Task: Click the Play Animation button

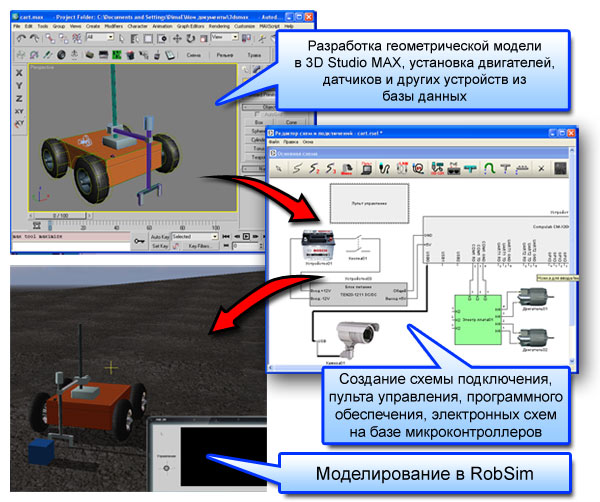Action: [x=246, y=237]
